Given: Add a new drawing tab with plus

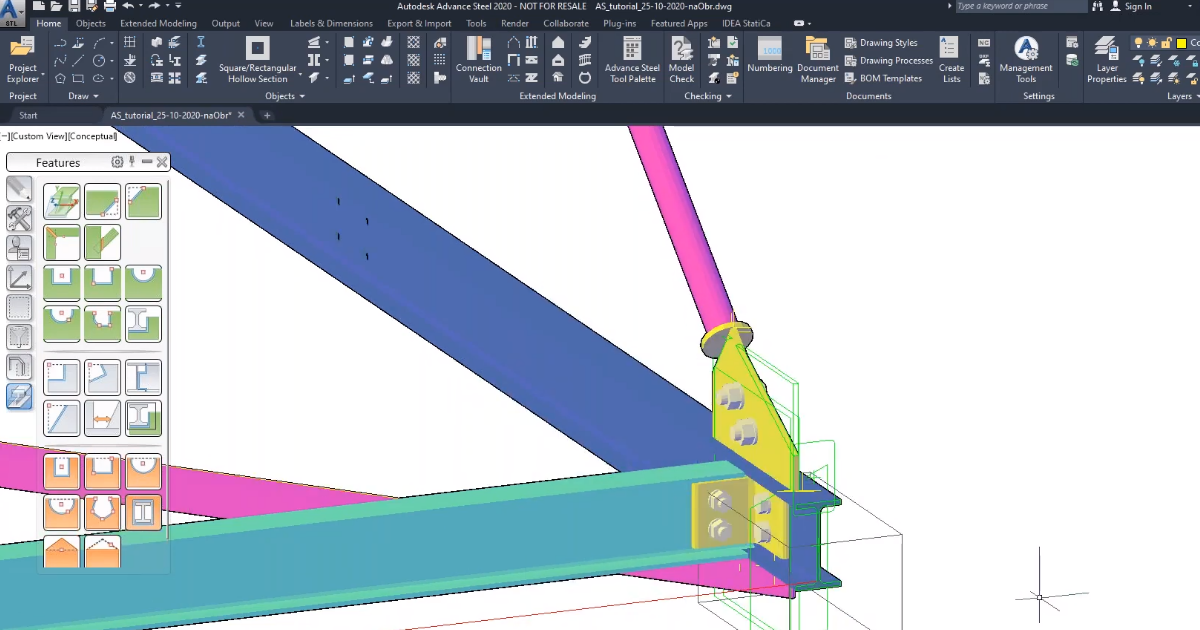Looking at the screenshot, I should click(x=267, y=115).
